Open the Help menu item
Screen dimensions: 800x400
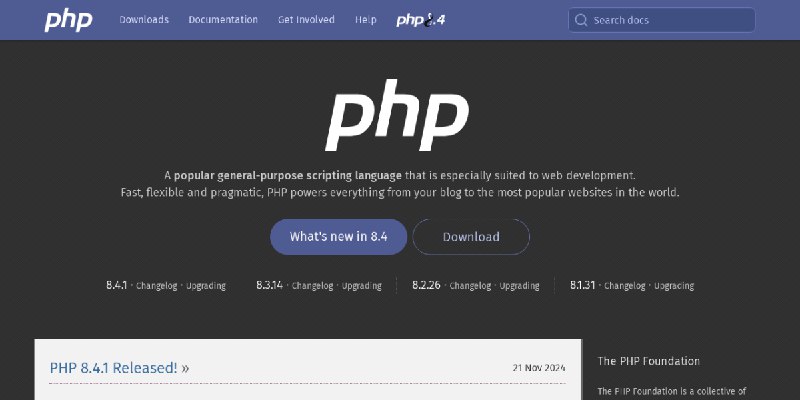point(366,19)
